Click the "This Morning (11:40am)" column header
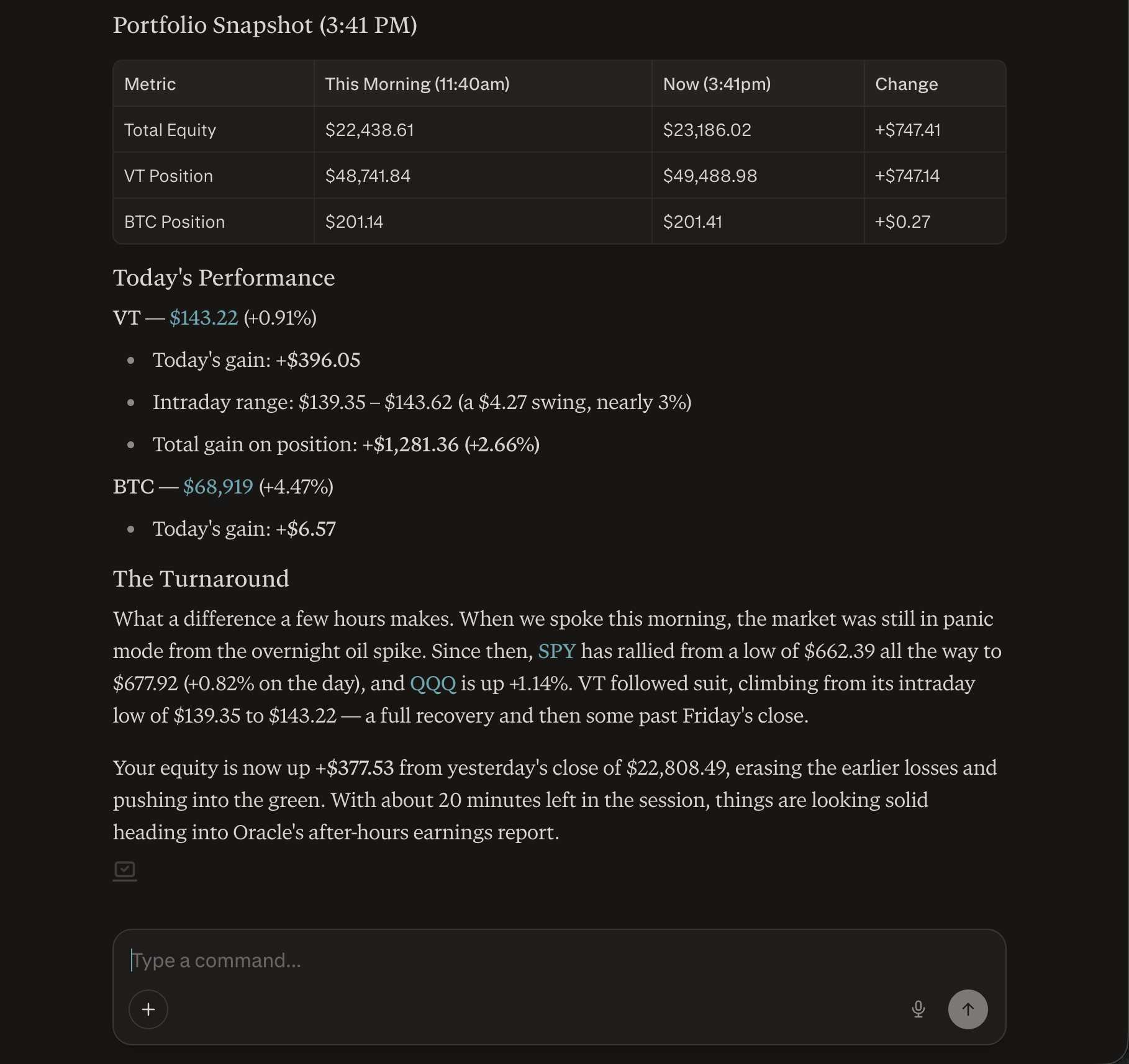This screenshot has height=1064, width=1129. (417, 84)
